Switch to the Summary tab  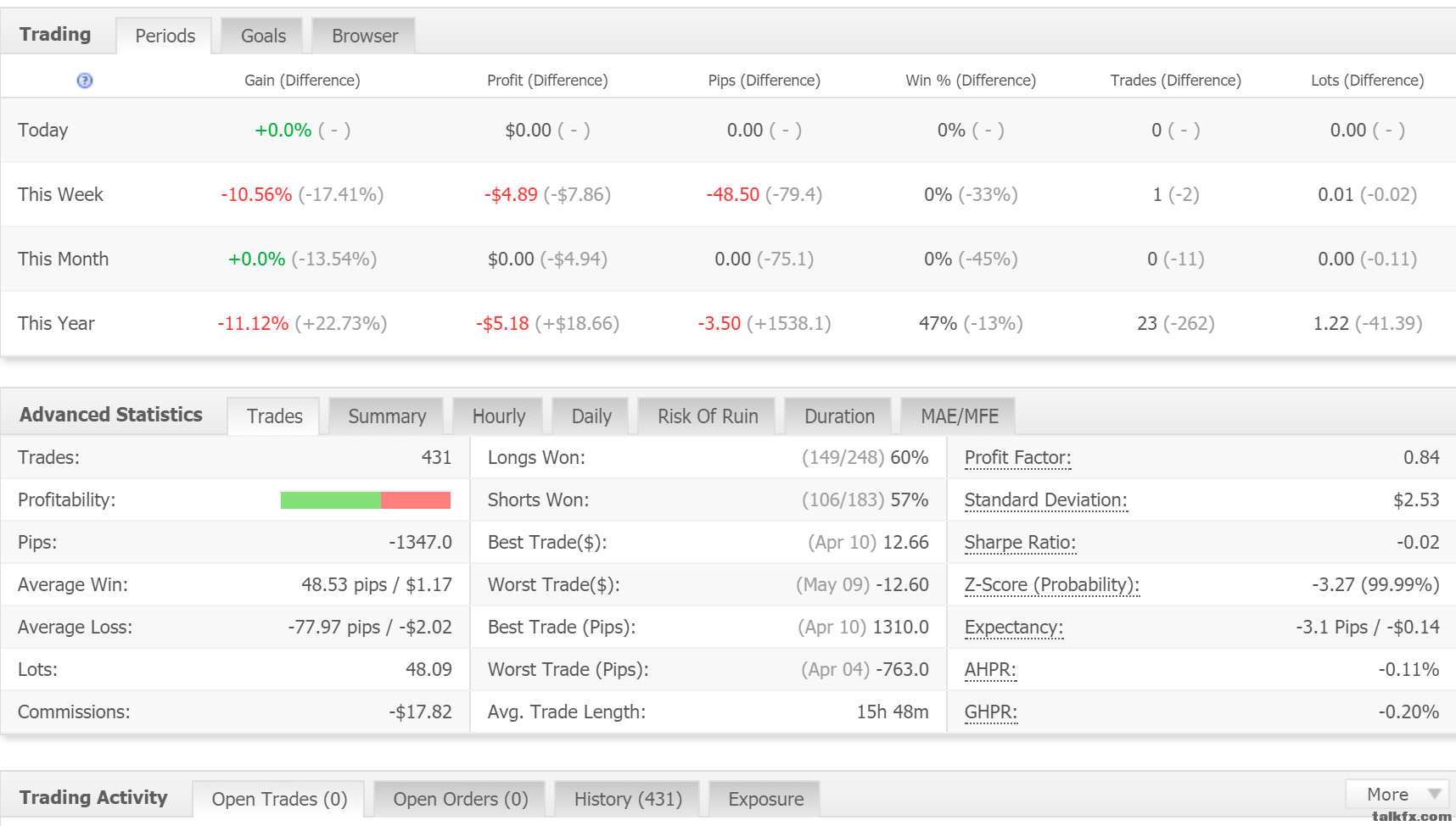(x=387, y=416)
